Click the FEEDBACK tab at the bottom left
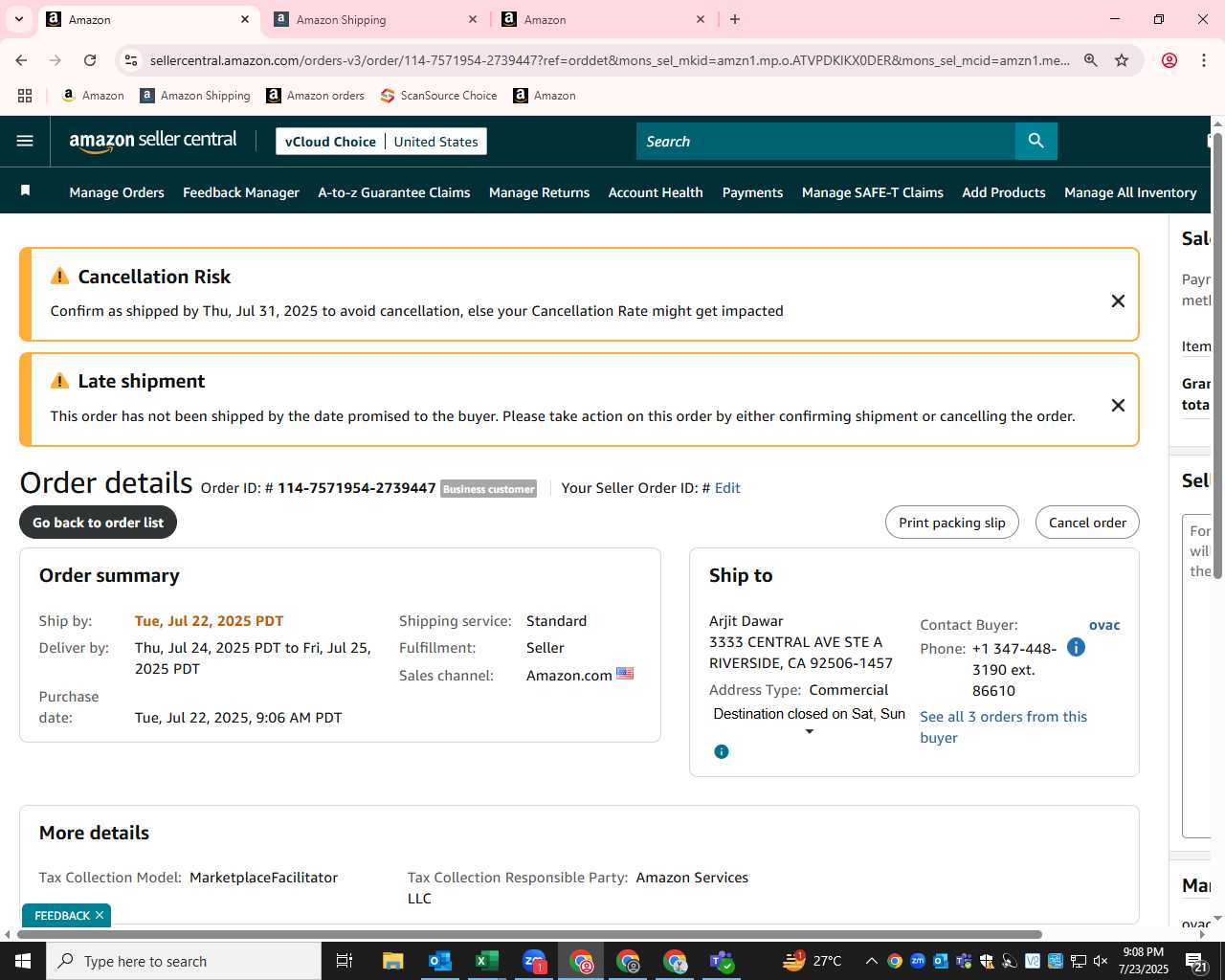Image resolution: width=1225 pixels, height=980 pixels. pos(61,916)
